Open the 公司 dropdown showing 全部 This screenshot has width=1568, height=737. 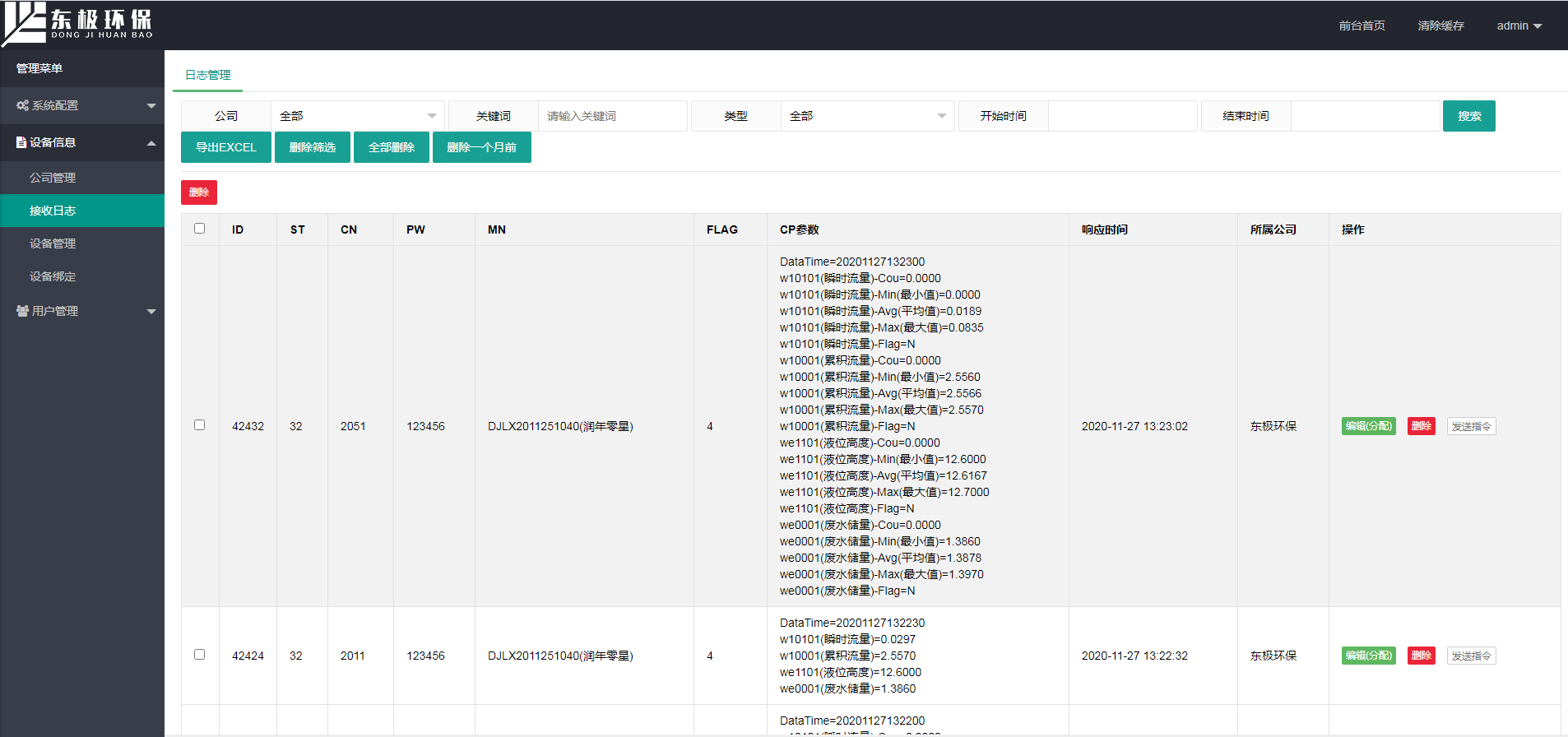(x=358, y=116)
